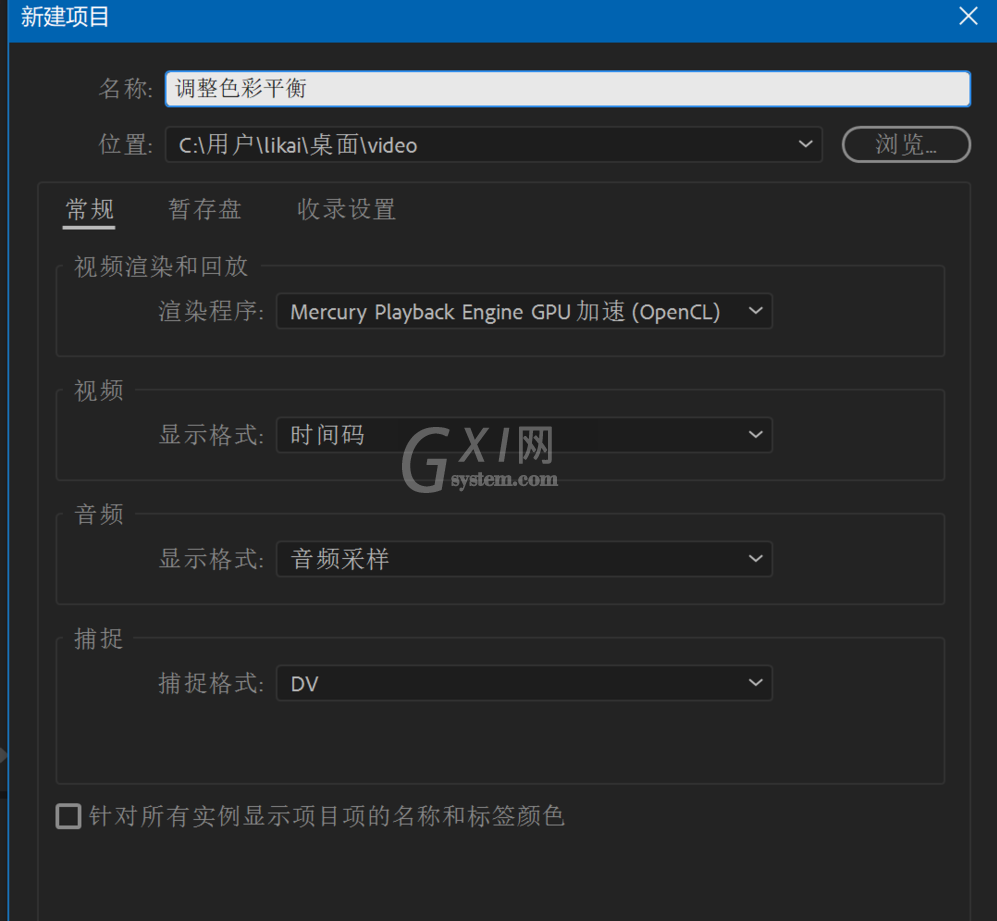Open the 渲染程序 renderer dropdown
Image resolution: width=997 pixels, height=921 pixels.
[524, 311]
